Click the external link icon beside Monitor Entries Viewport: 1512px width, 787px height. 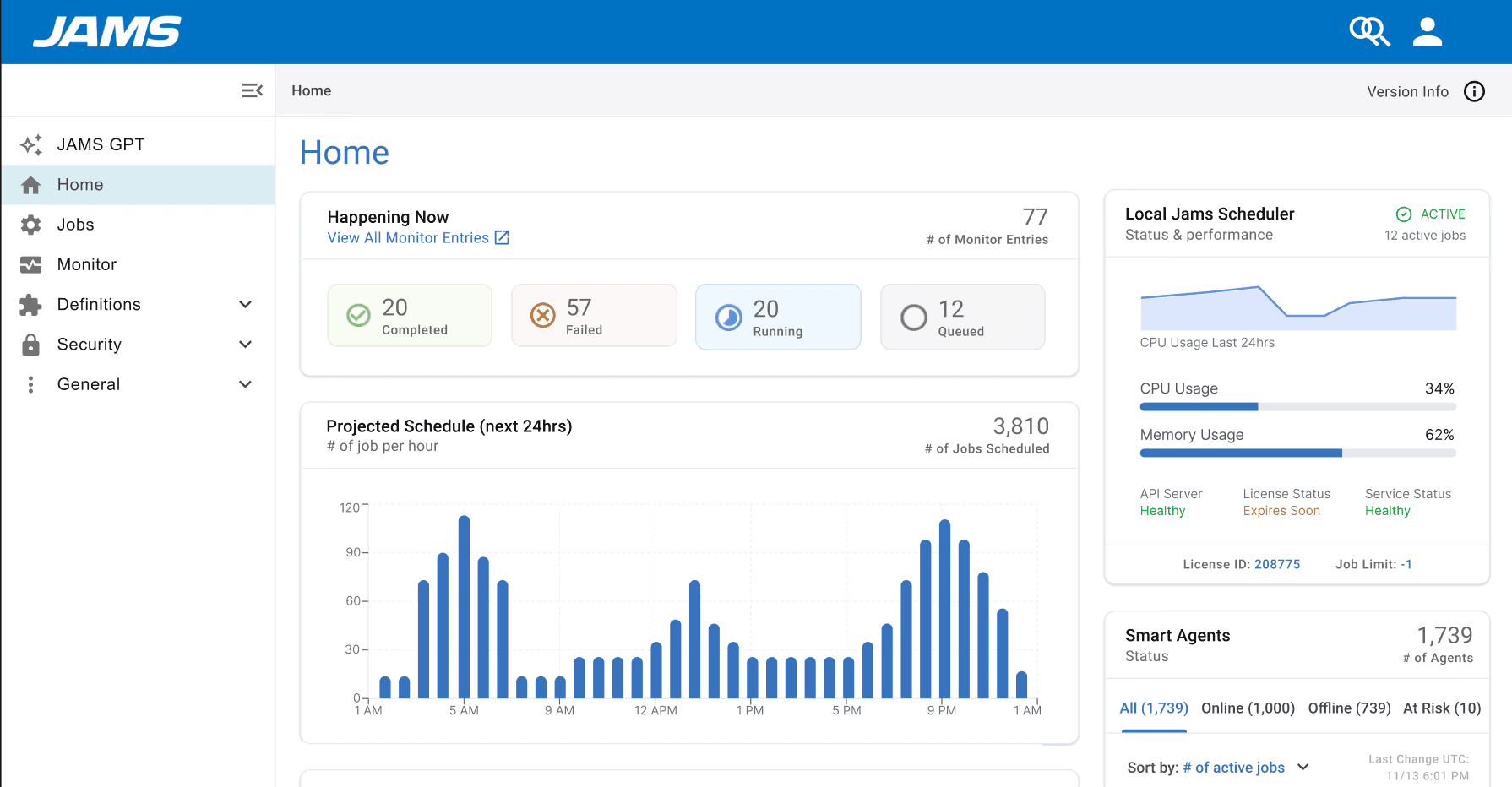(502, 237)
